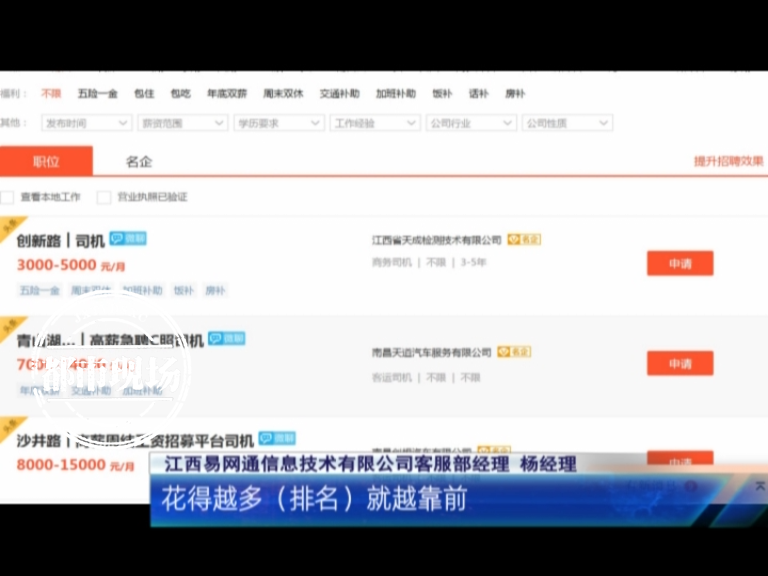
Task: Filter by 五险一金 welfare
Action: coord(97,94)
